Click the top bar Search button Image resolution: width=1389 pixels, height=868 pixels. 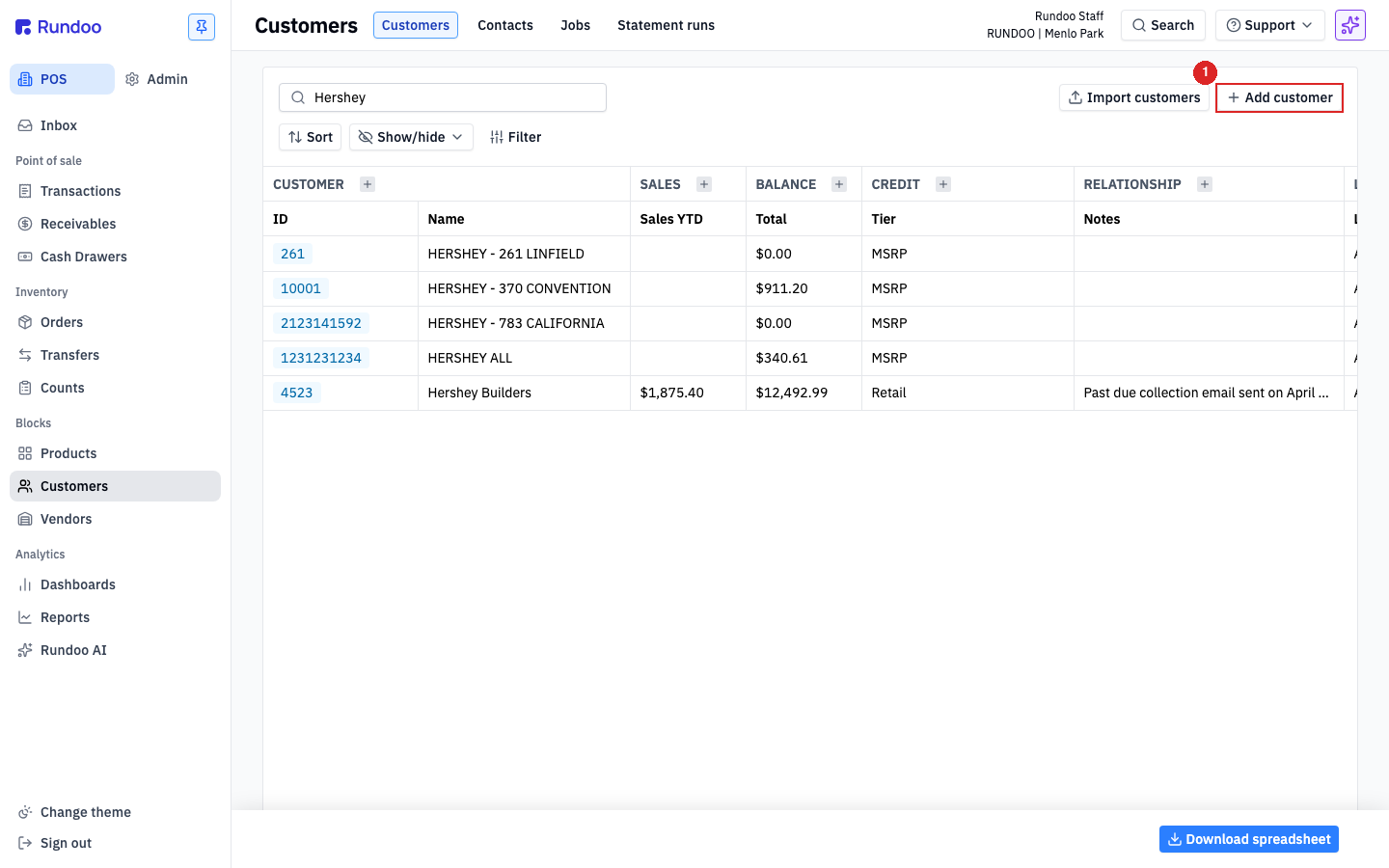click(1163, 25)
